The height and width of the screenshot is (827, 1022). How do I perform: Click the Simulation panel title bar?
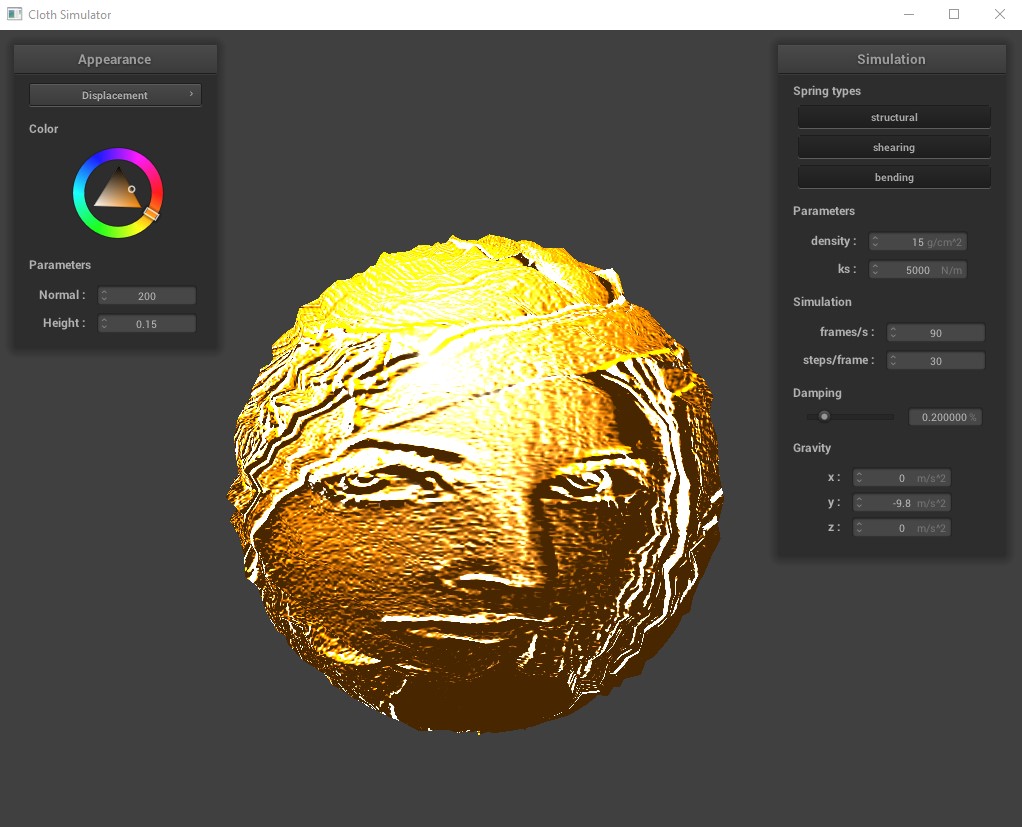point(891,59)
